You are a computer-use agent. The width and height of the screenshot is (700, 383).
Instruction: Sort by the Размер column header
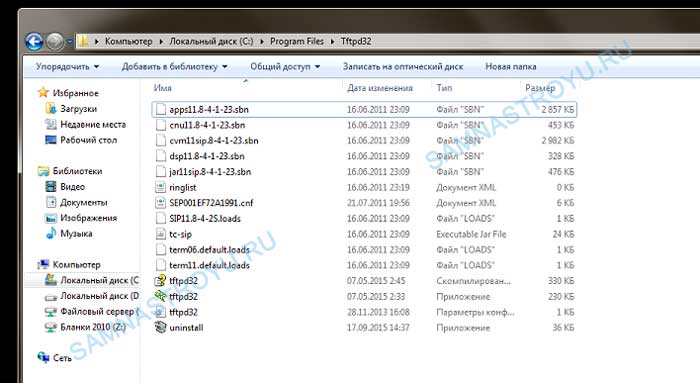coord(540,88)
